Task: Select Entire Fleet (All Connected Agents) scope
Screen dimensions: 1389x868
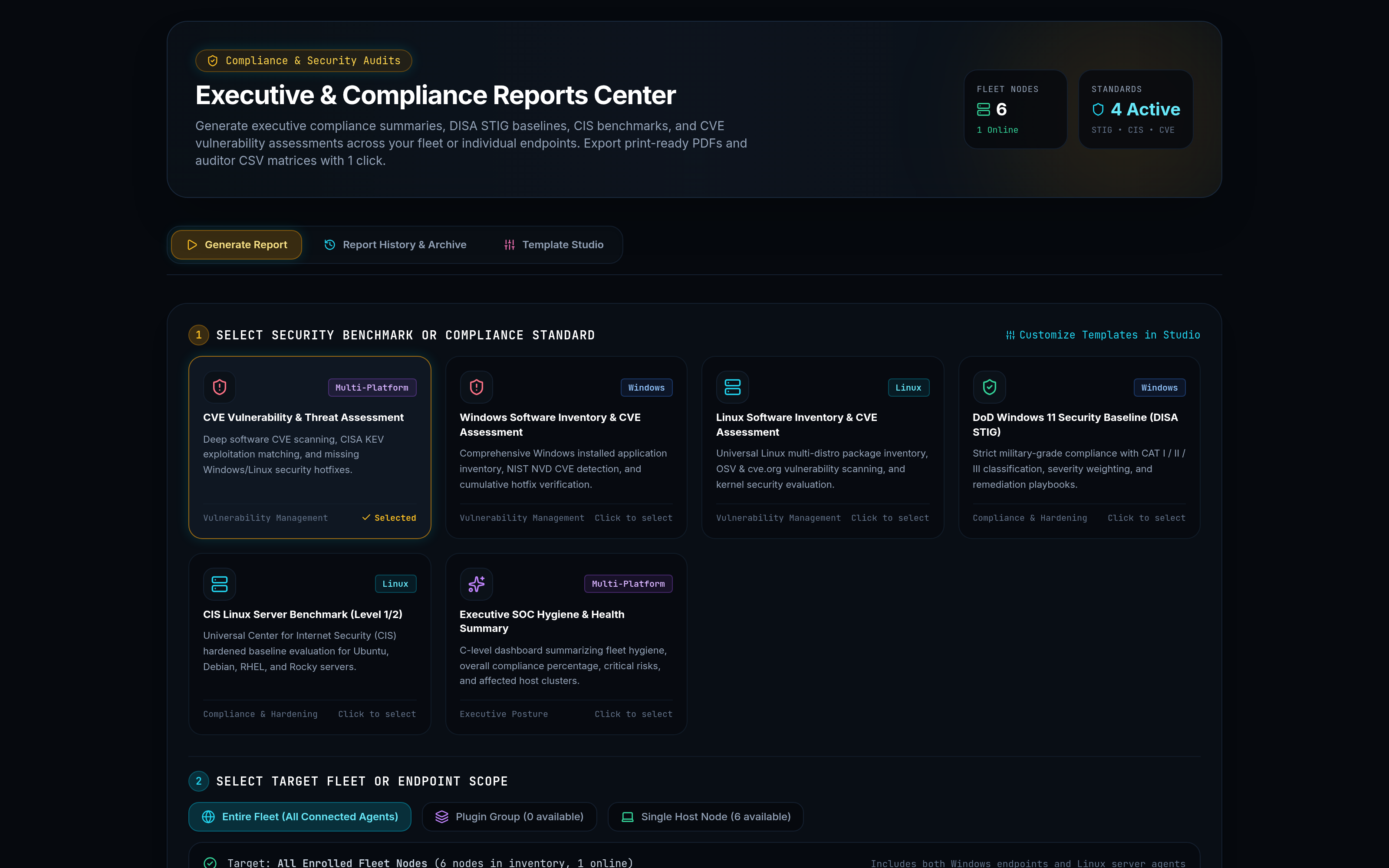Action: [300, 816]
